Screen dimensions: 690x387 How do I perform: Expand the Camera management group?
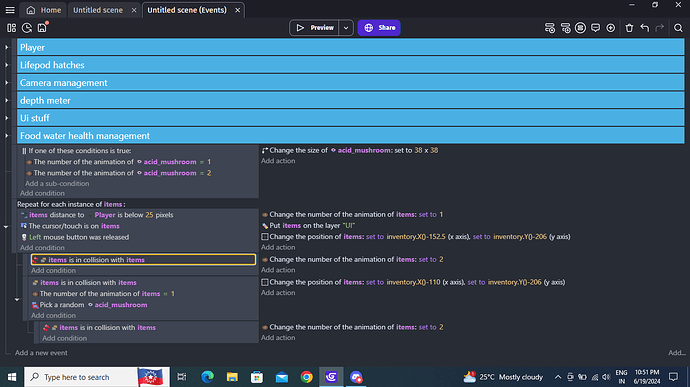[7, 83]
